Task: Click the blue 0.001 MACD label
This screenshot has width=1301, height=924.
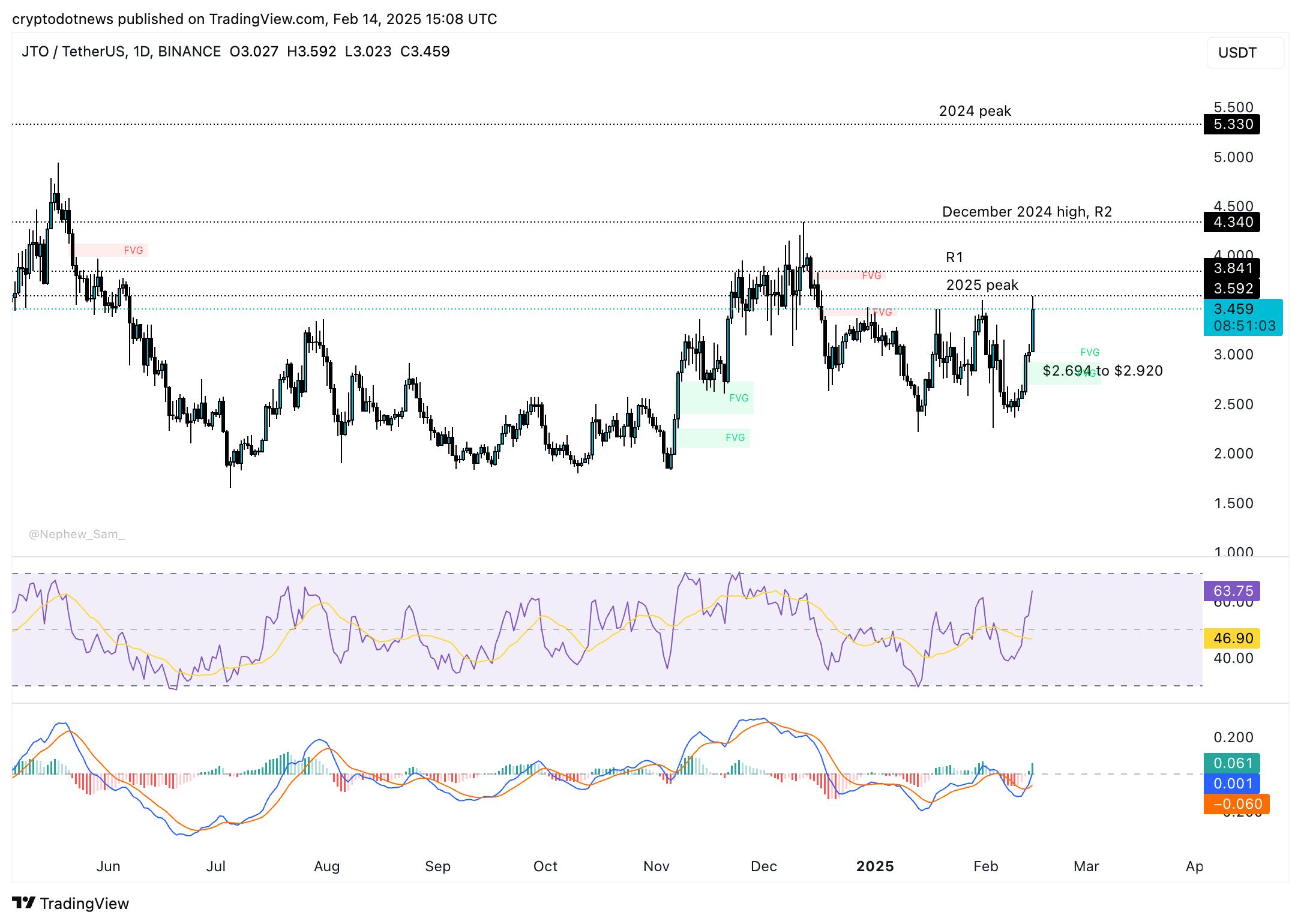Action: 1232,784
